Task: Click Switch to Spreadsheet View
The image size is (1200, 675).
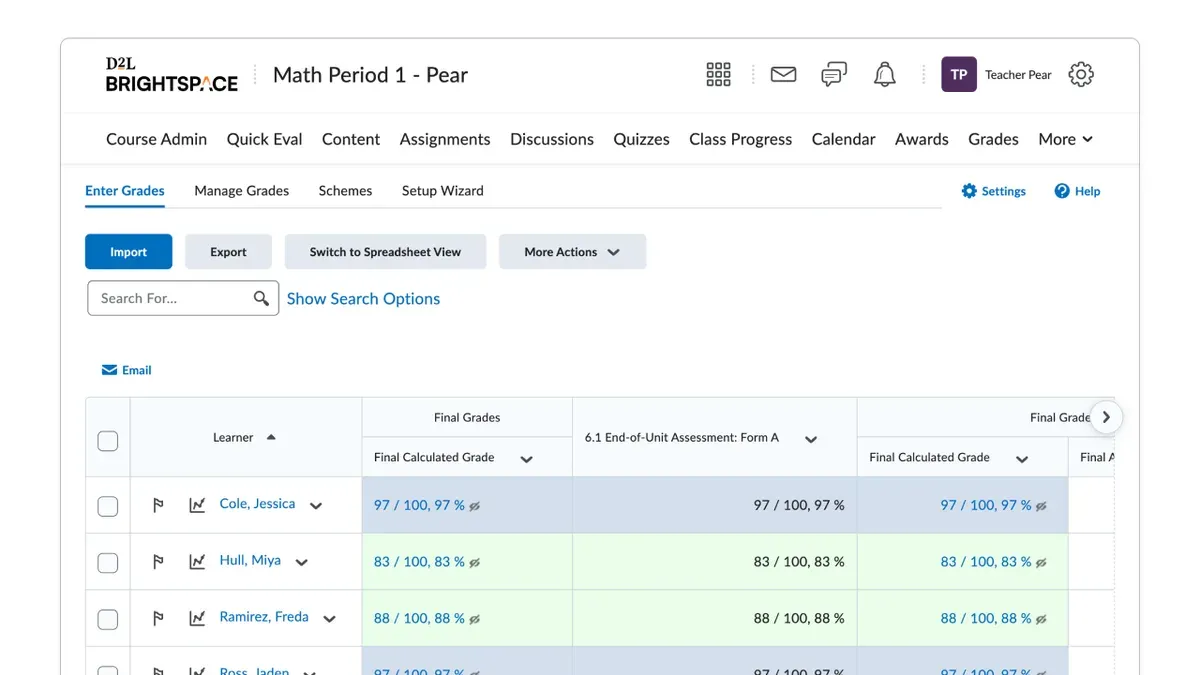Action: coord(385,252)
